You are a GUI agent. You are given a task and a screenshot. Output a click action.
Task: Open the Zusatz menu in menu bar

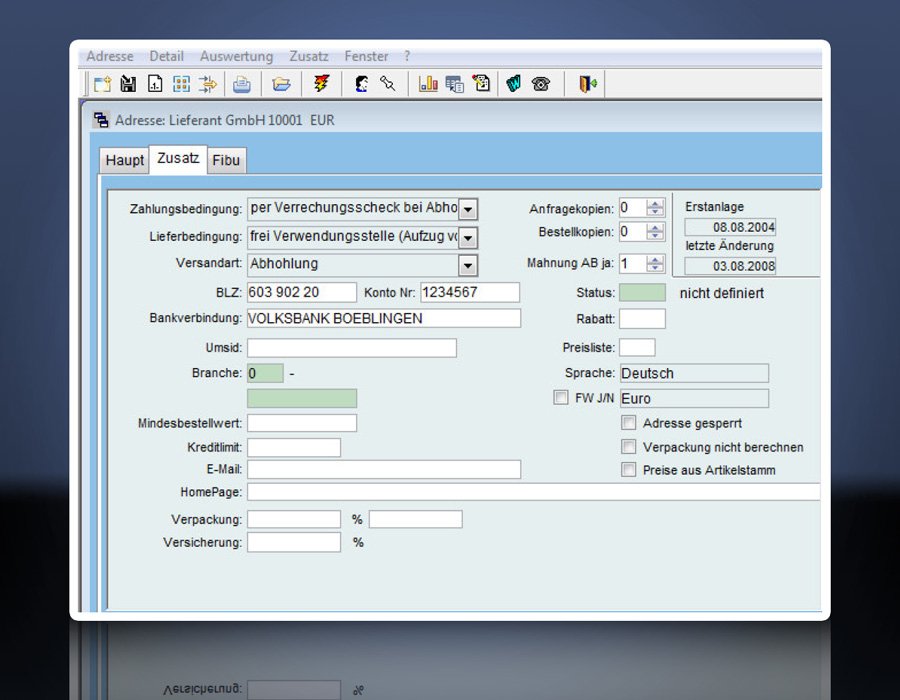(309, 56)
